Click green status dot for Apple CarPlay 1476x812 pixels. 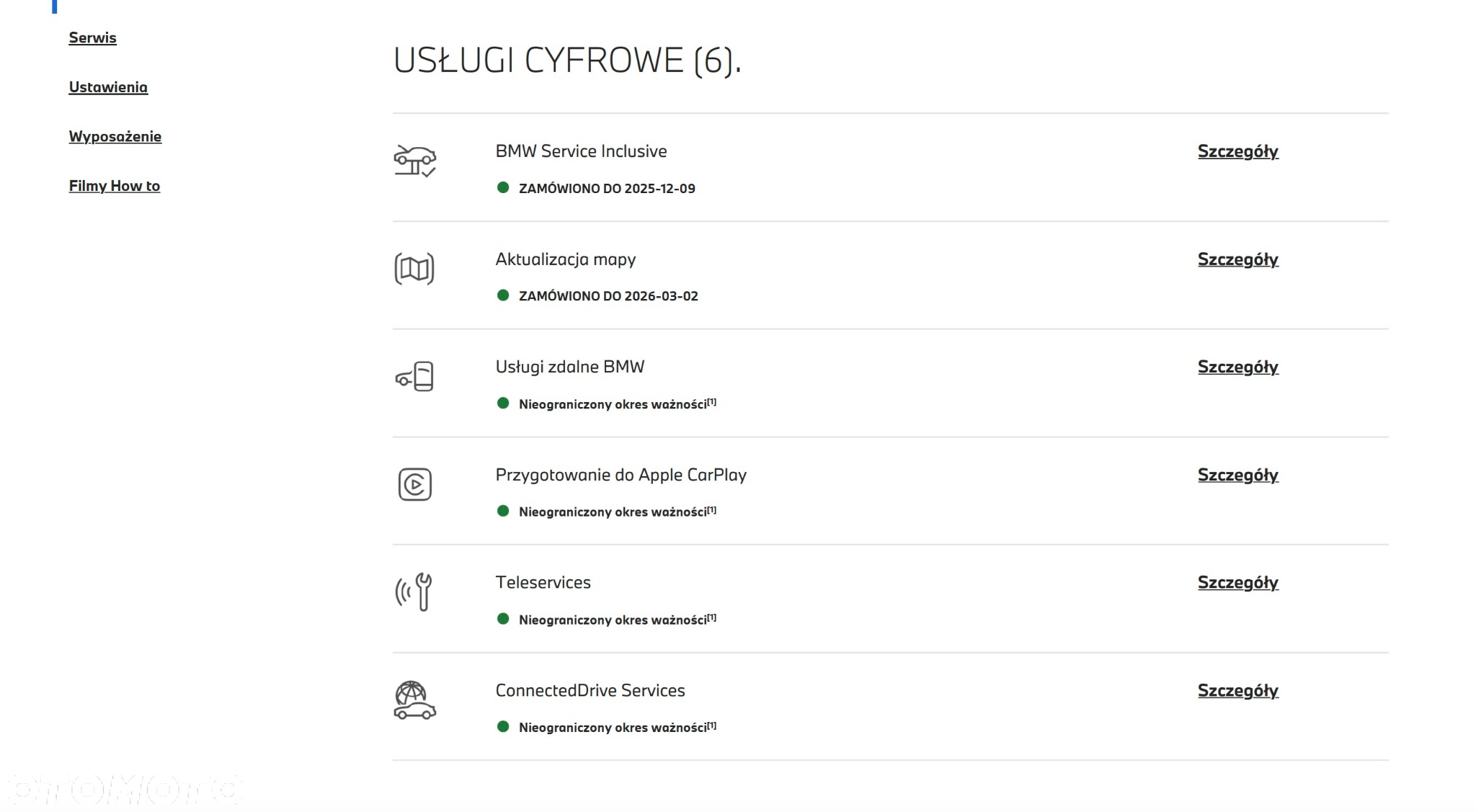coord(503,512)
